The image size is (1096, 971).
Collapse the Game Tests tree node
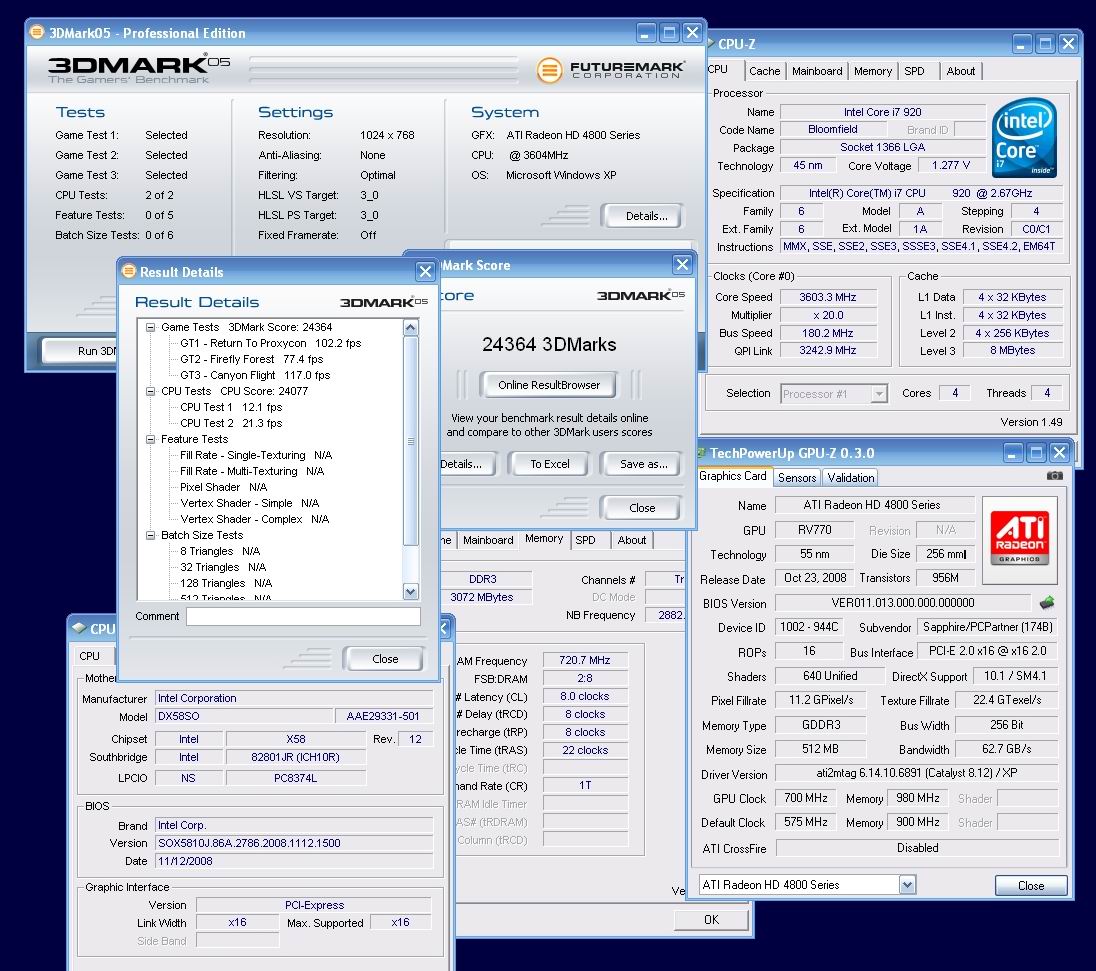[x=150, y=327]
